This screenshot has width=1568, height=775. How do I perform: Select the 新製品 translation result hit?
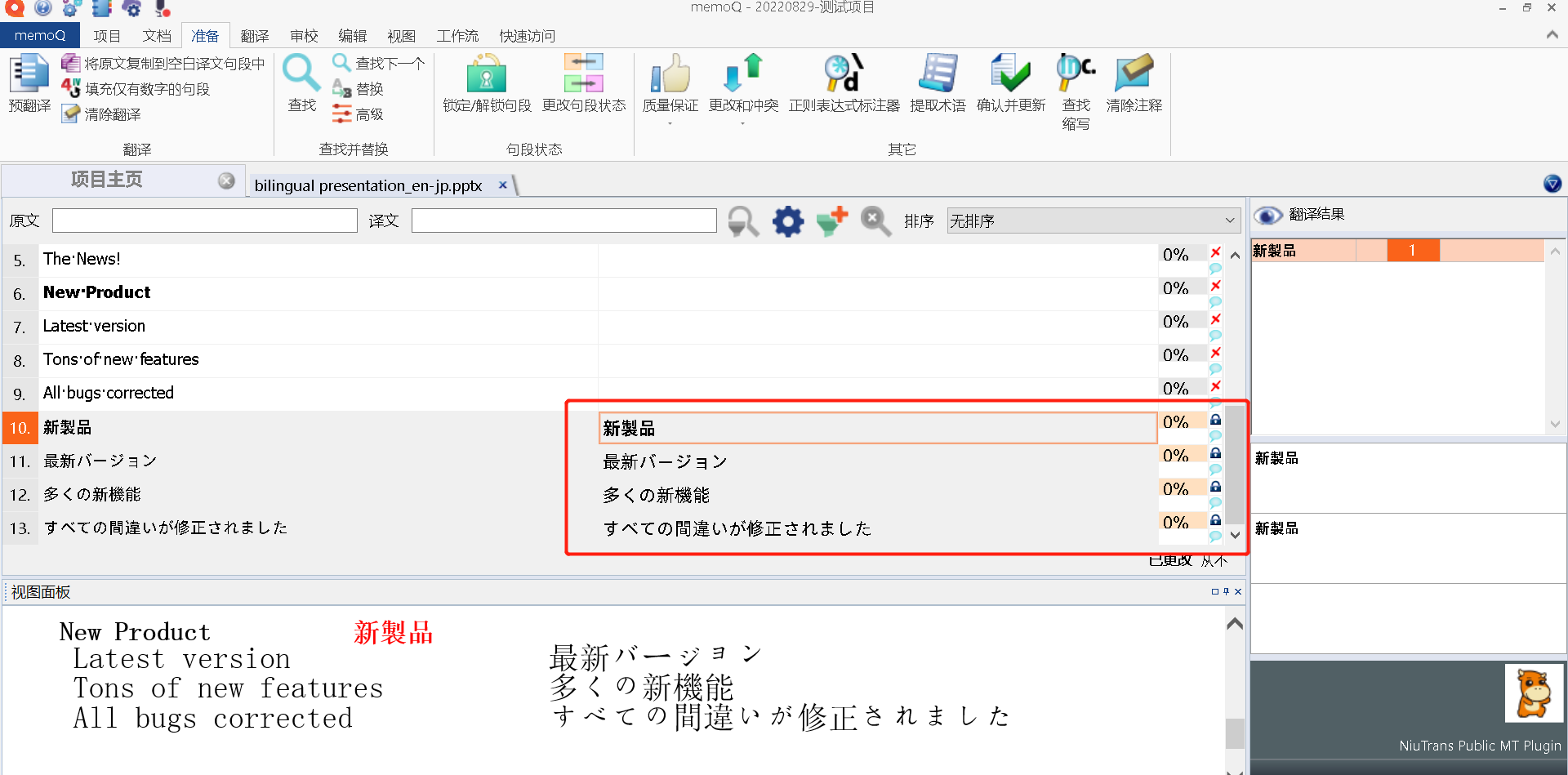click(1397, 251)
